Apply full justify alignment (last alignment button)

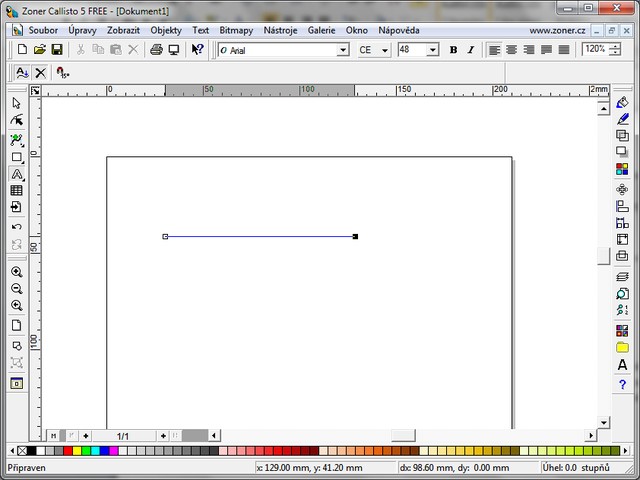click(564, 50)
